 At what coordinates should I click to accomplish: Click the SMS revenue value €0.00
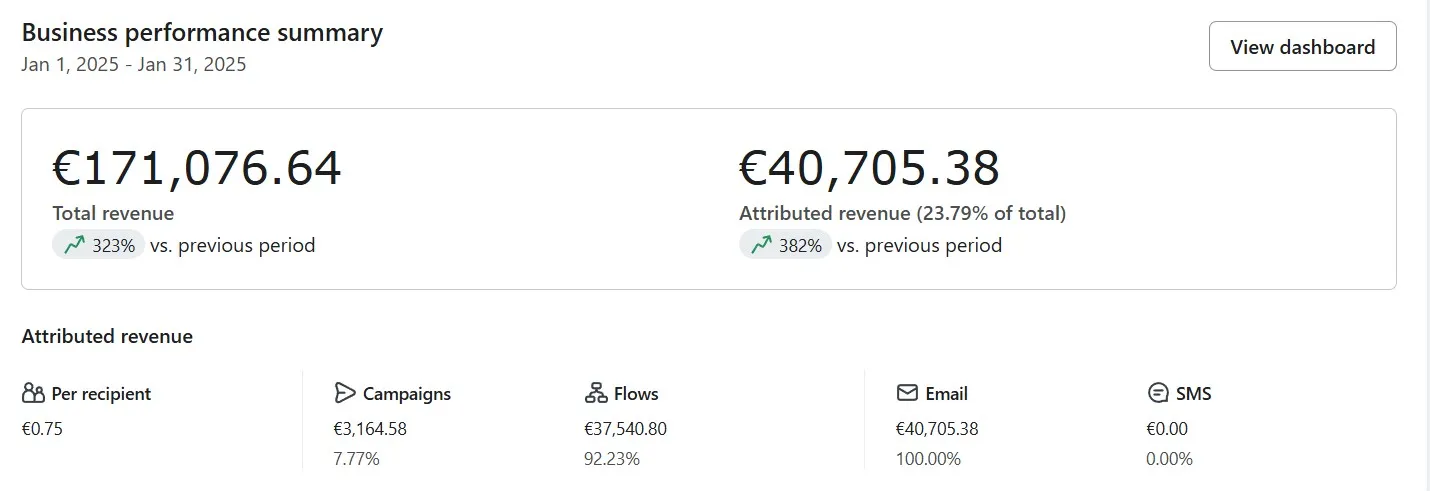tap(1167, 429)
